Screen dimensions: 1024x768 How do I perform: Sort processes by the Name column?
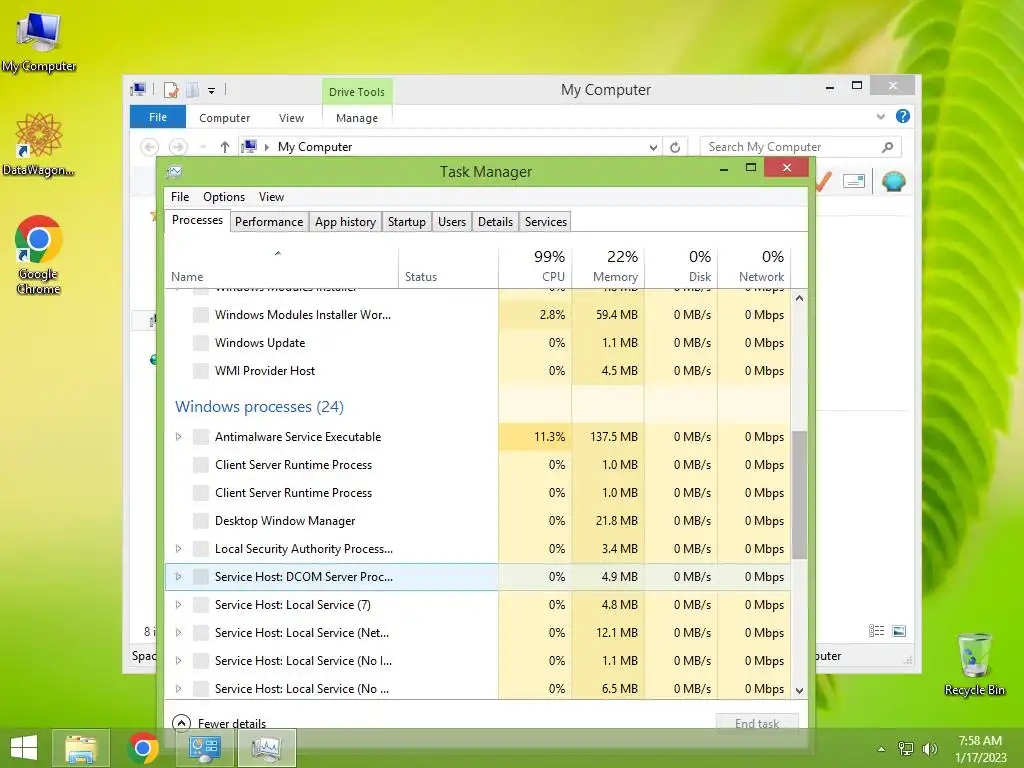coord(281,268)
